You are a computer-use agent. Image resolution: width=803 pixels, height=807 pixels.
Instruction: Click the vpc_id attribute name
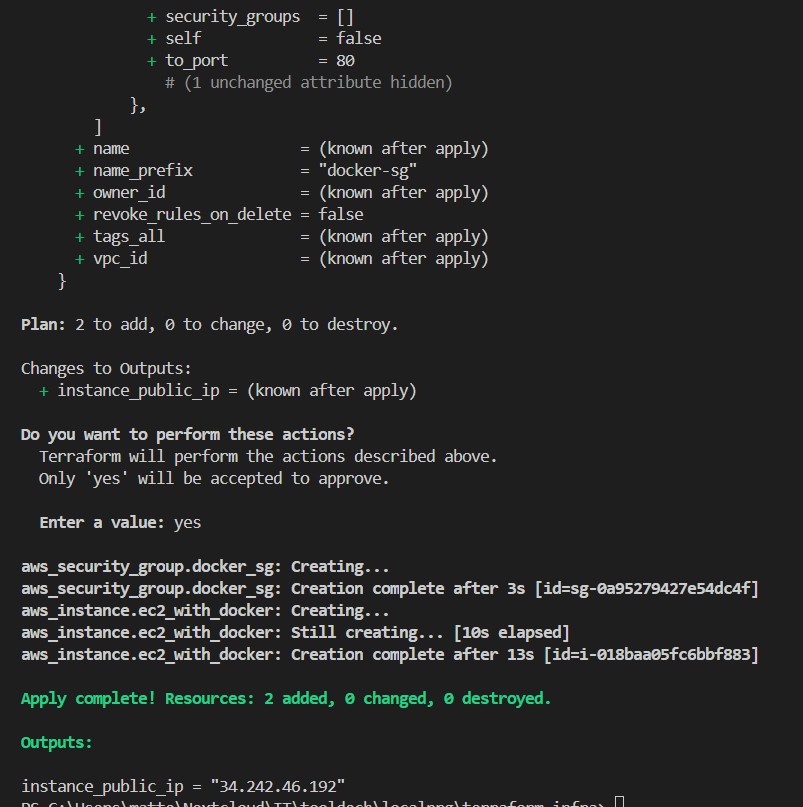coord(120,258)
